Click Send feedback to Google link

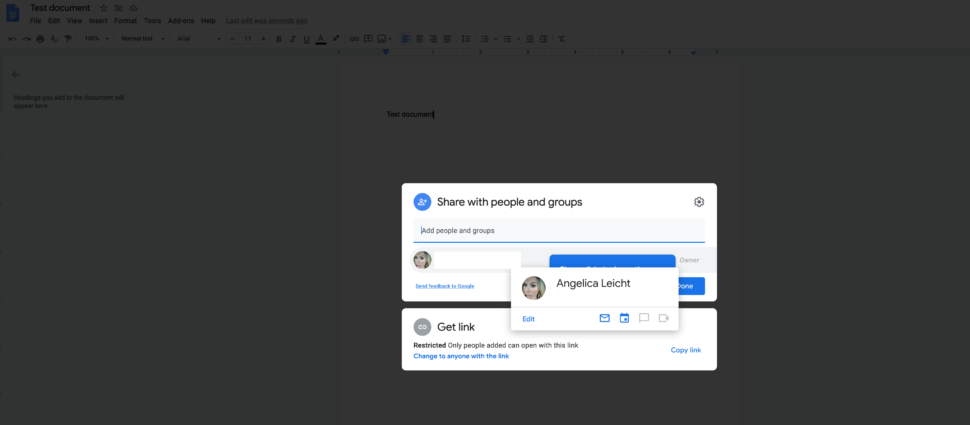[445, 286]
